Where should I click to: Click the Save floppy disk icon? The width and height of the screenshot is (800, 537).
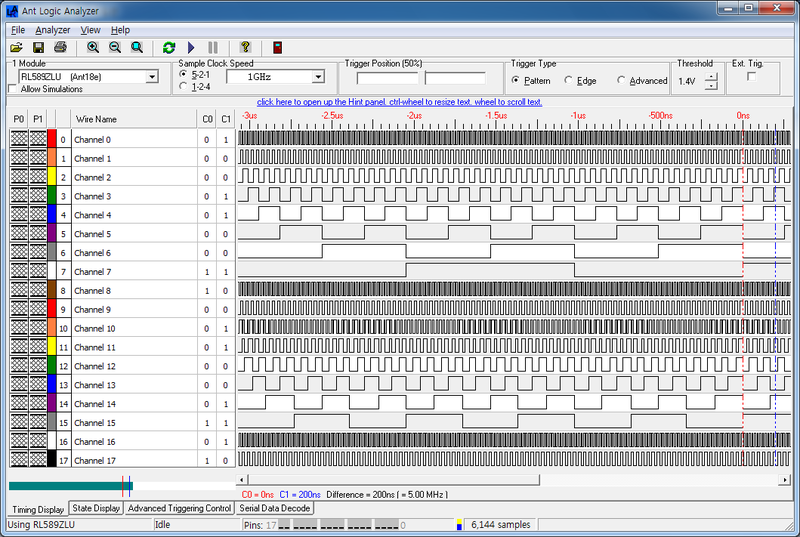[x=38, y=47]
